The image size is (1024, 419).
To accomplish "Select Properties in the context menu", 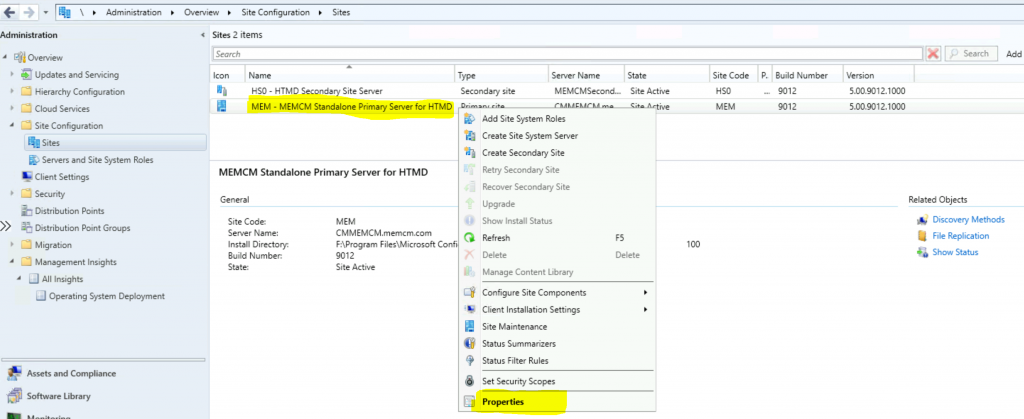I will tap(557, 402).
